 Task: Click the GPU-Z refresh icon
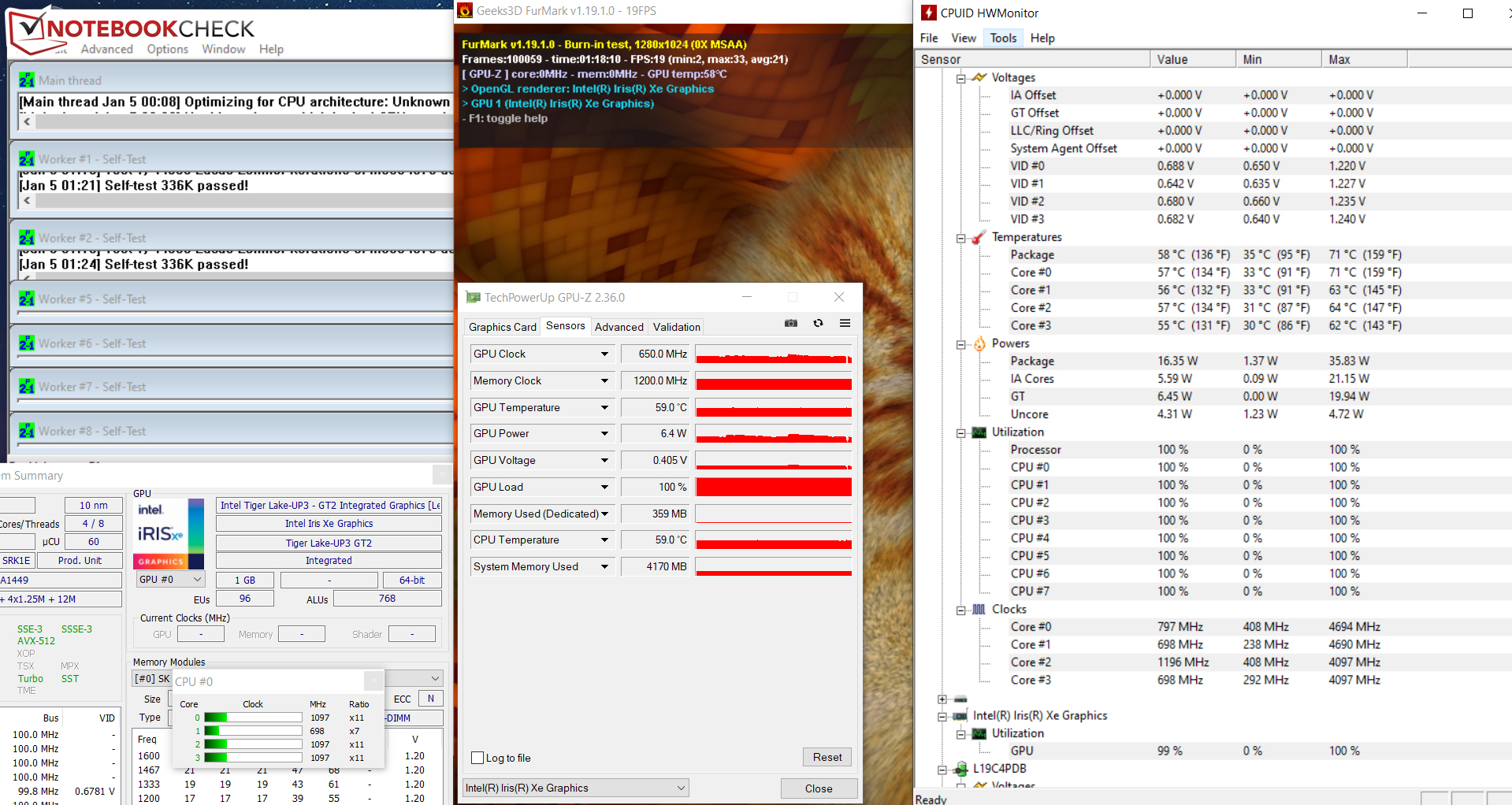pyautogui.click(x=819, y=323)
